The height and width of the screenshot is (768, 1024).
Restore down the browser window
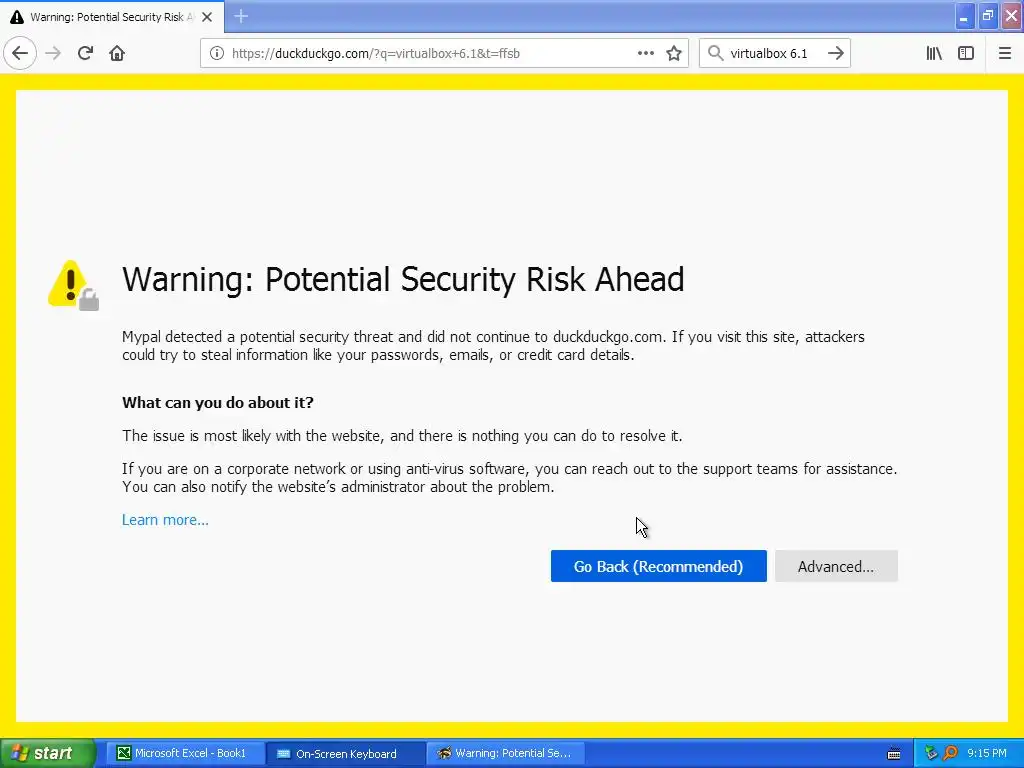click(x=988, y=16)
